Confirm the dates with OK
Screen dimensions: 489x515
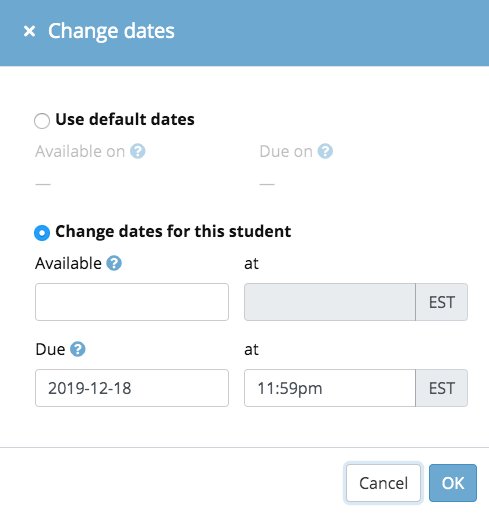pos(453,483)
